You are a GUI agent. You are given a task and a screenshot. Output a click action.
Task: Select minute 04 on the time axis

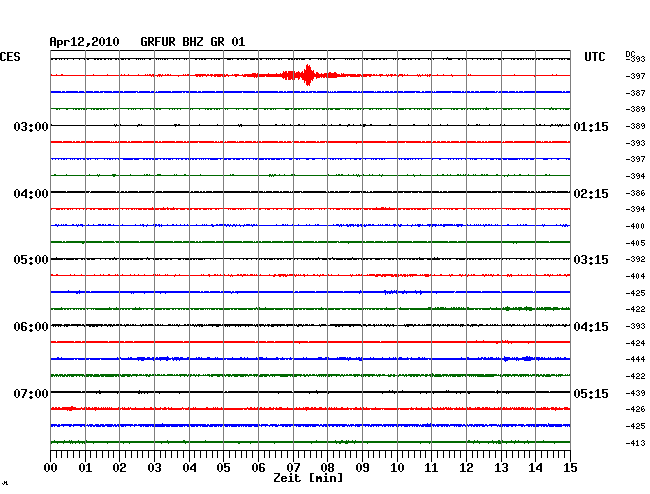point(189,467)
